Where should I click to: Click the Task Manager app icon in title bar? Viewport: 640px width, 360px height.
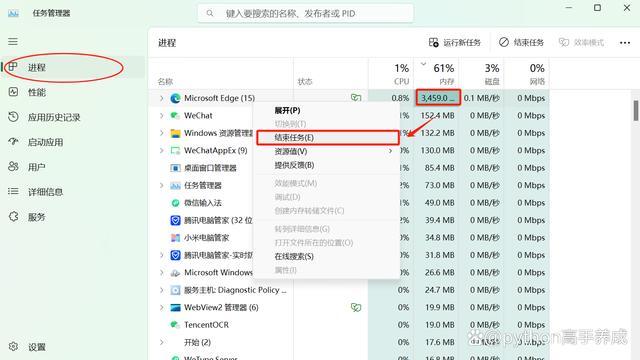(x=13, y=13)
